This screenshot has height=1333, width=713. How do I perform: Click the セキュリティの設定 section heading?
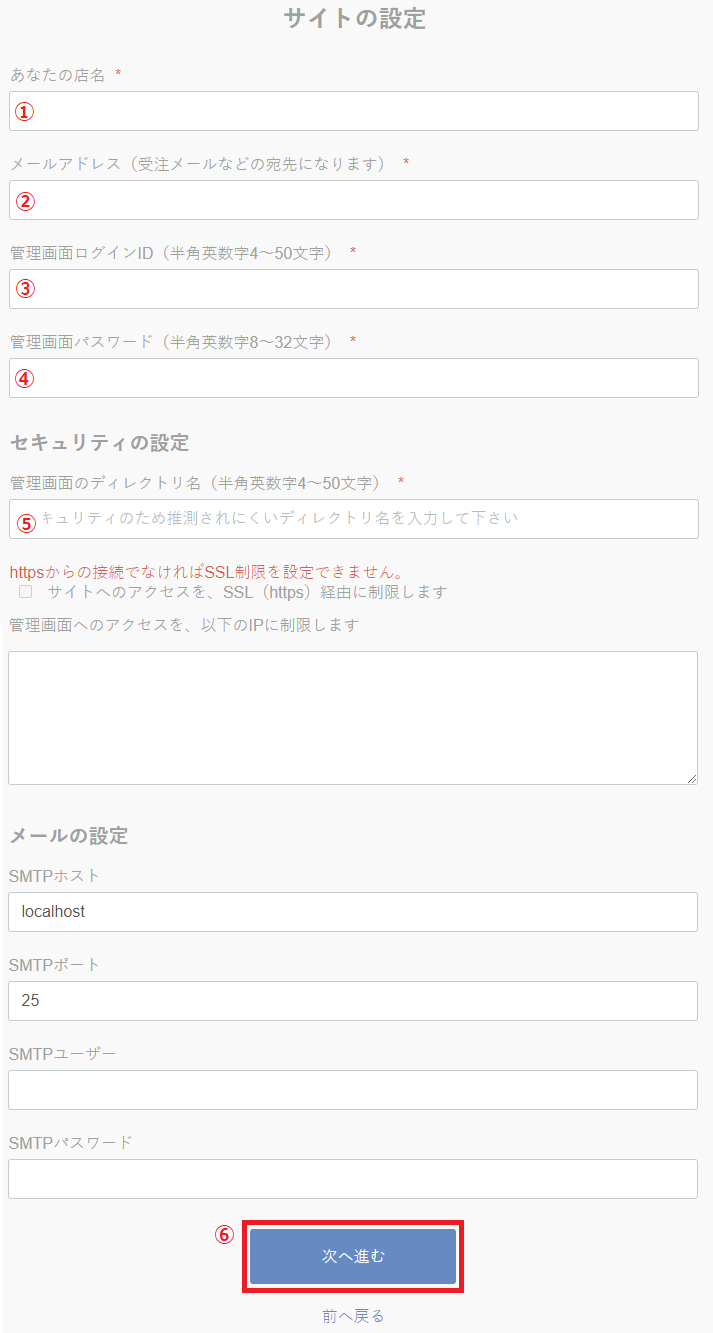click(99, 442)
